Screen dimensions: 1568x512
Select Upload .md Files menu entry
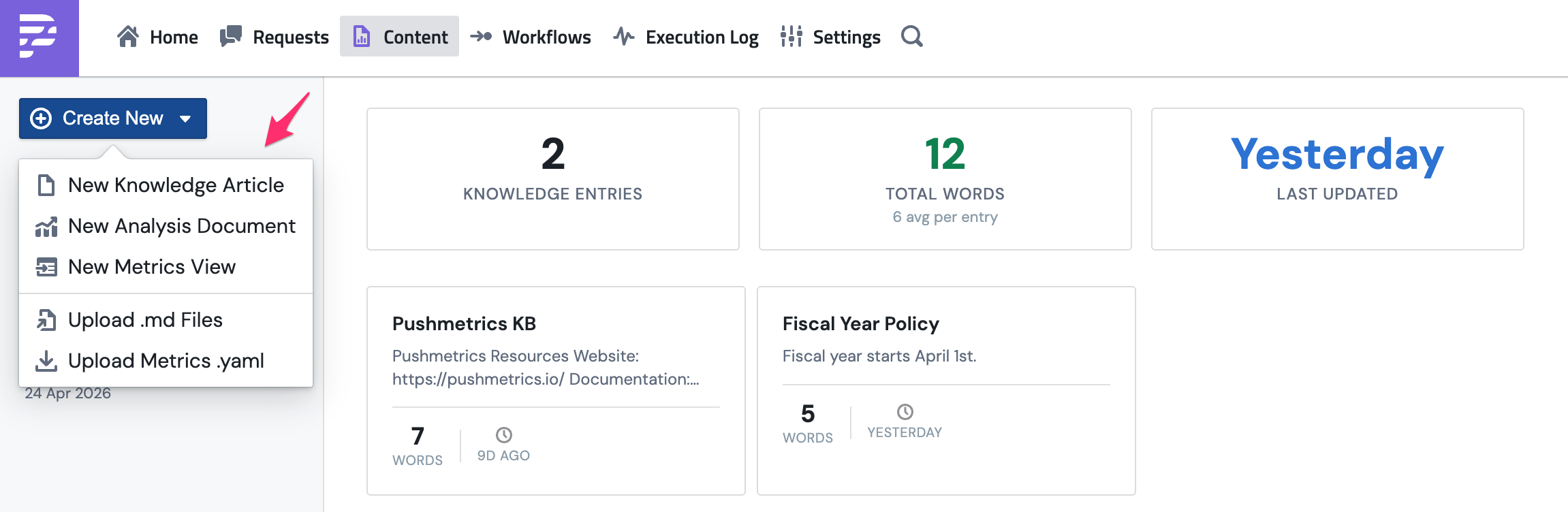pyautogui.click(x=166, y=320)
